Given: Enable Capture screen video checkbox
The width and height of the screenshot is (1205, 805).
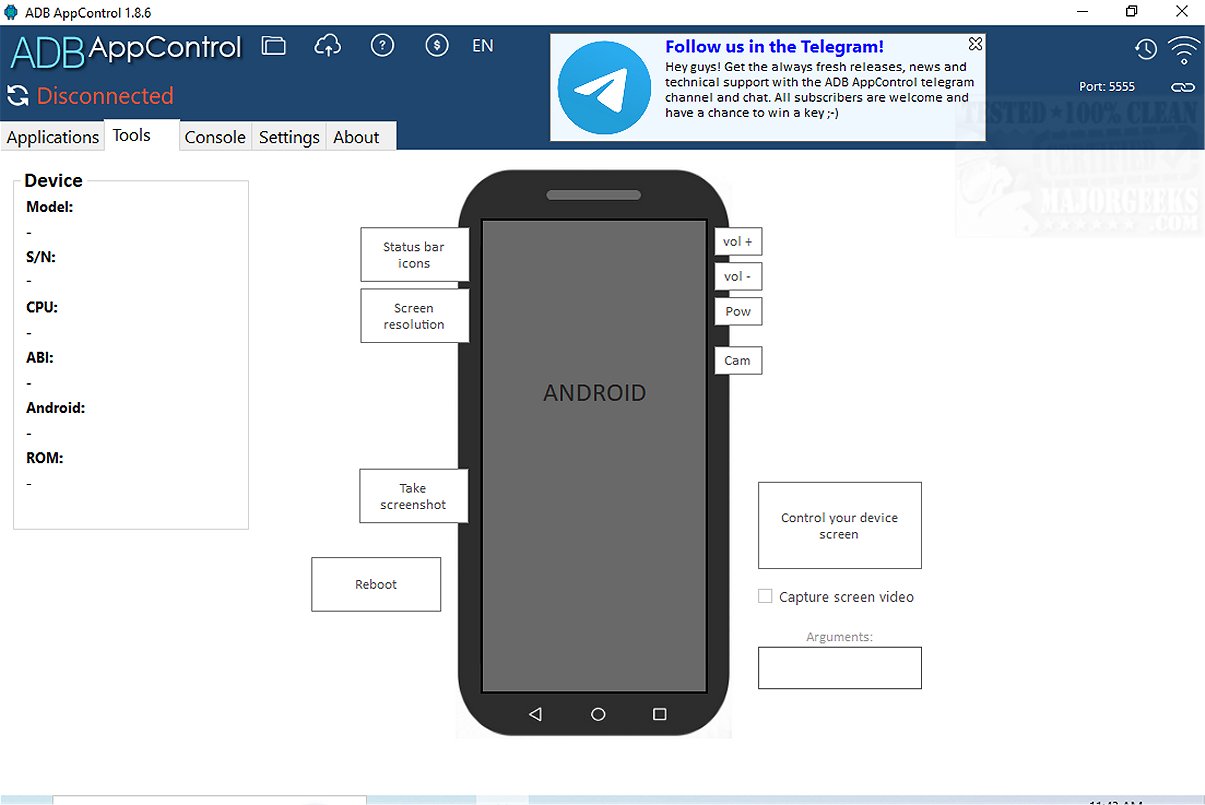Looking at the screenshot, I should (765, 596).
